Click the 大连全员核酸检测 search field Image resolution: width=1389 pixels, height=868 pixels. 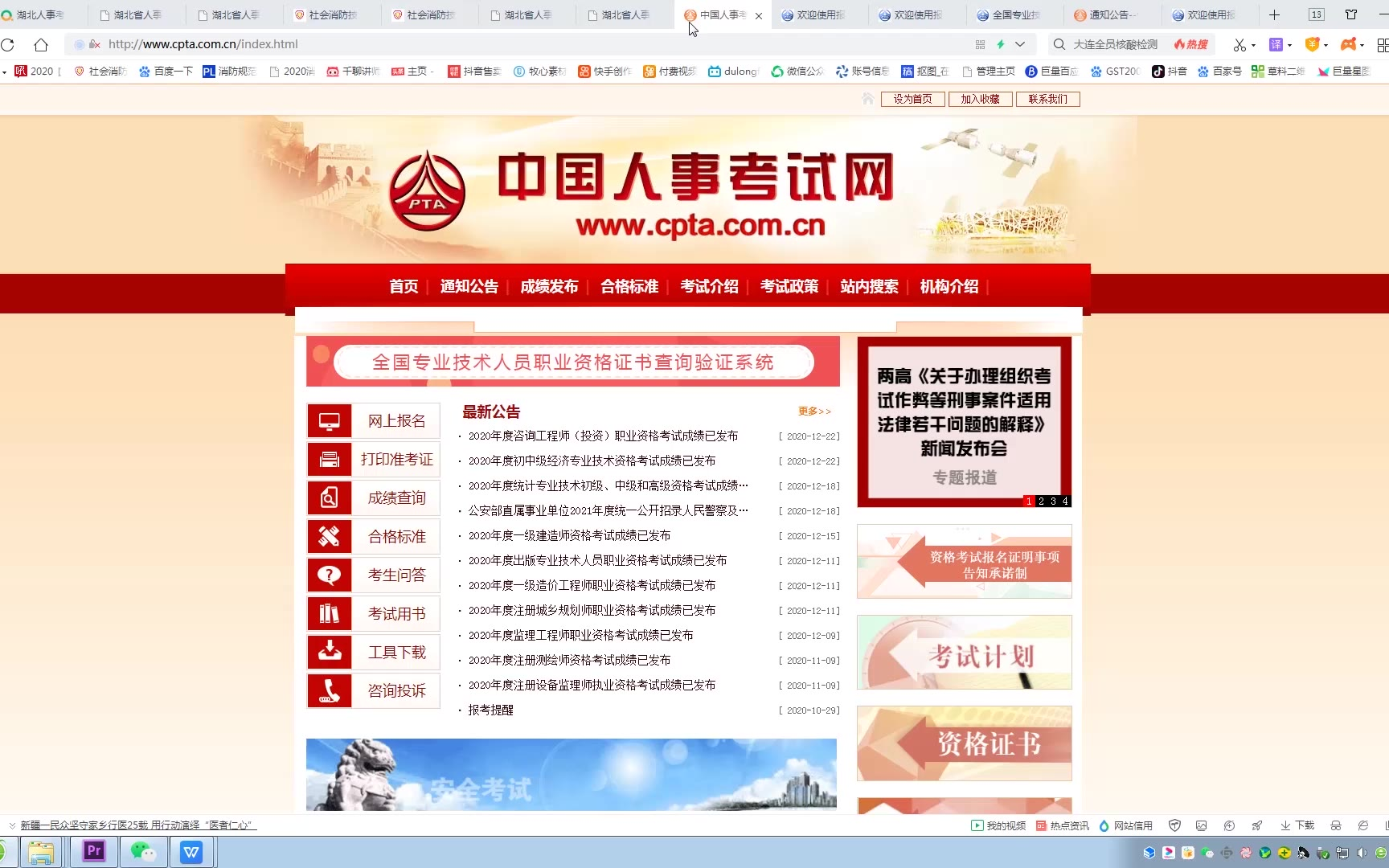[1117, 44]
